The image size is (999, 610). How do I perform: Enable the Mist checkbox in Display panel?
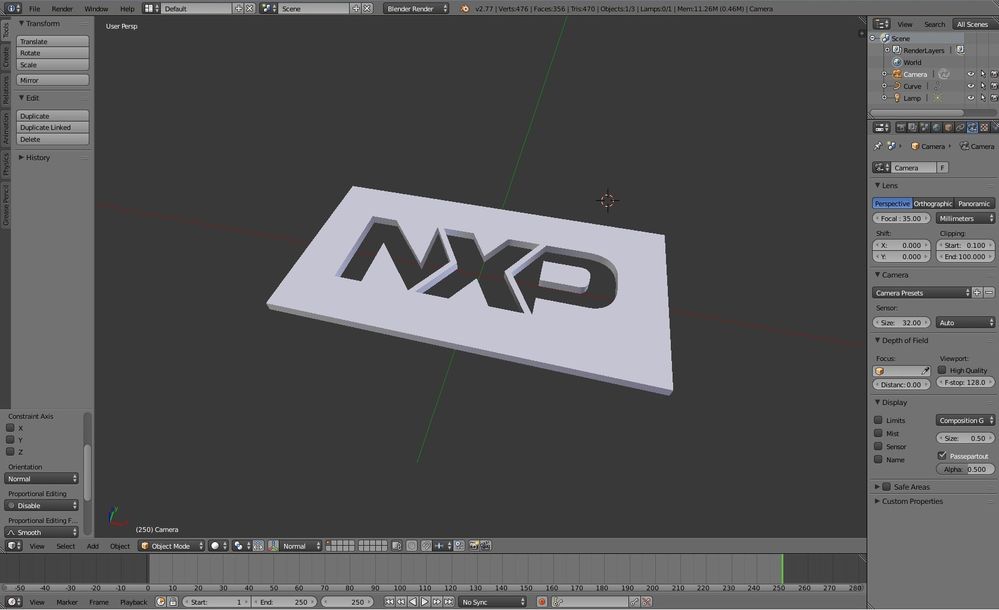point(879,433)
